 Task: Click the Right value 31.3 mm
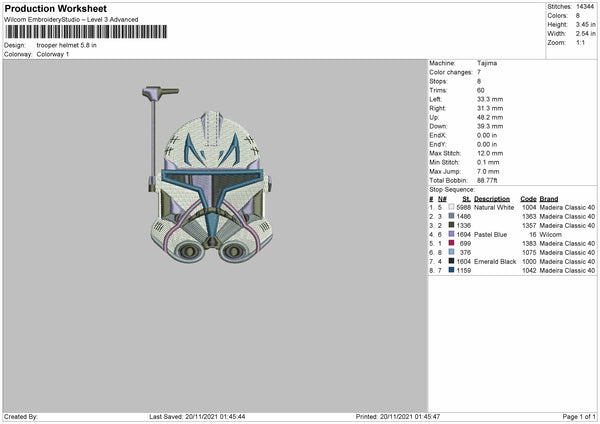[x=490, y=108]
